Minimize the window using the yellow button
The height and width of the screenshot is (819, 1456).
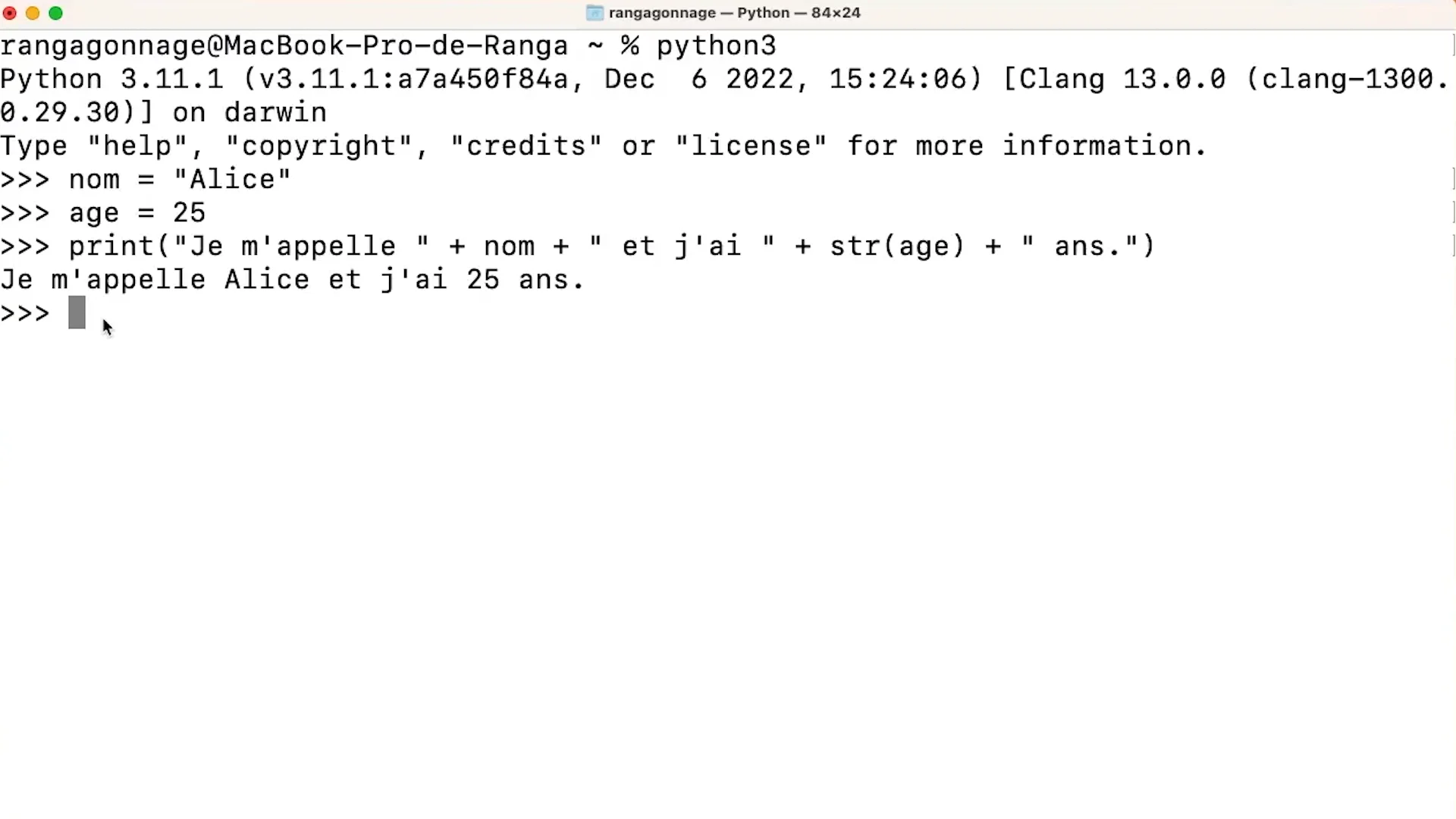33,13
